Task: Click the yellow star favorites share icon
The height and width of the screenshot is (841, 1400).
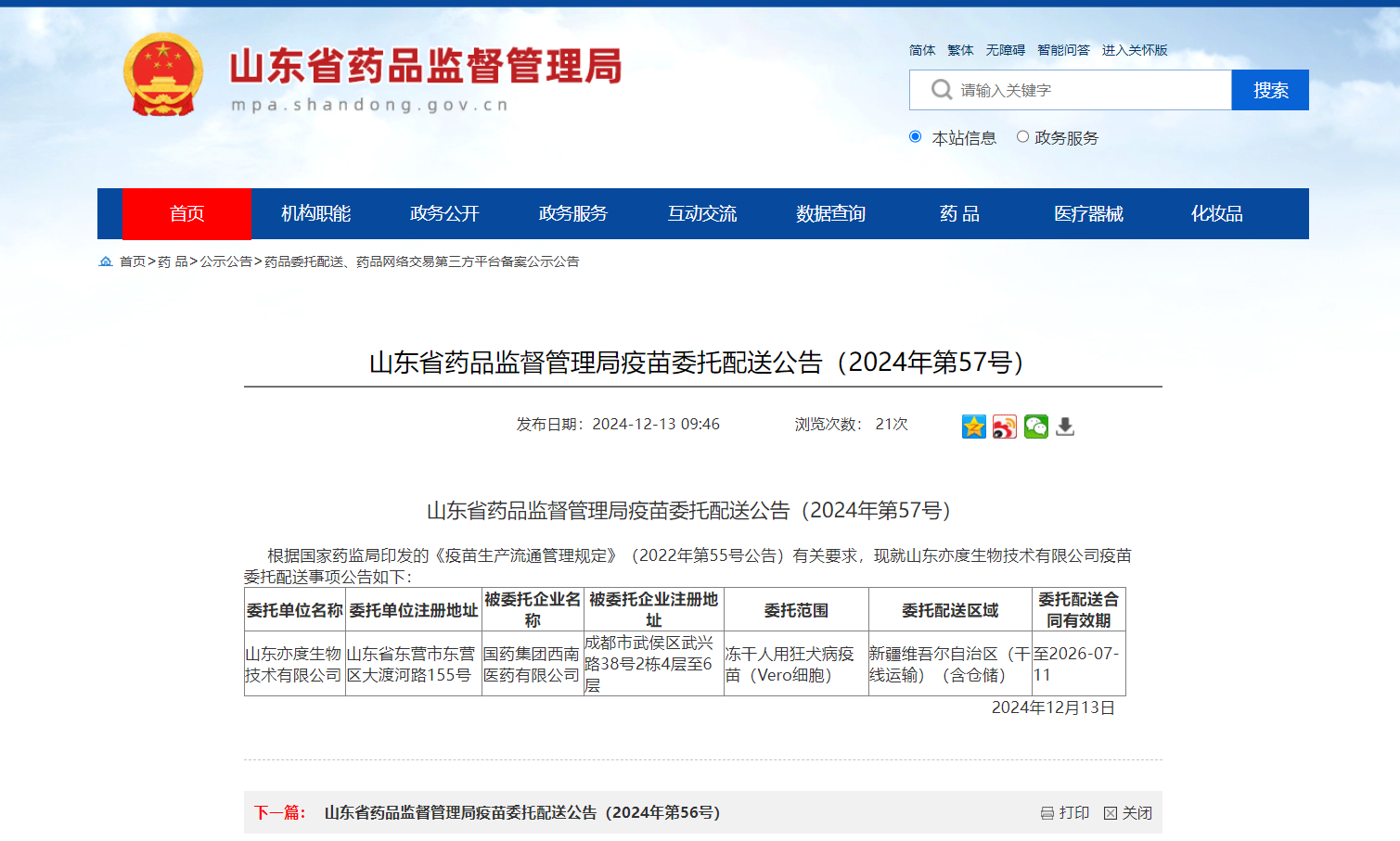Action: coord(973,427)
